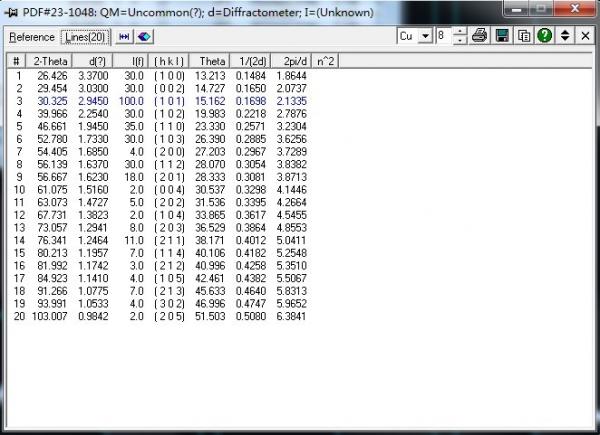Click hkl (1 0 3) cell

[x=169, y=139]
